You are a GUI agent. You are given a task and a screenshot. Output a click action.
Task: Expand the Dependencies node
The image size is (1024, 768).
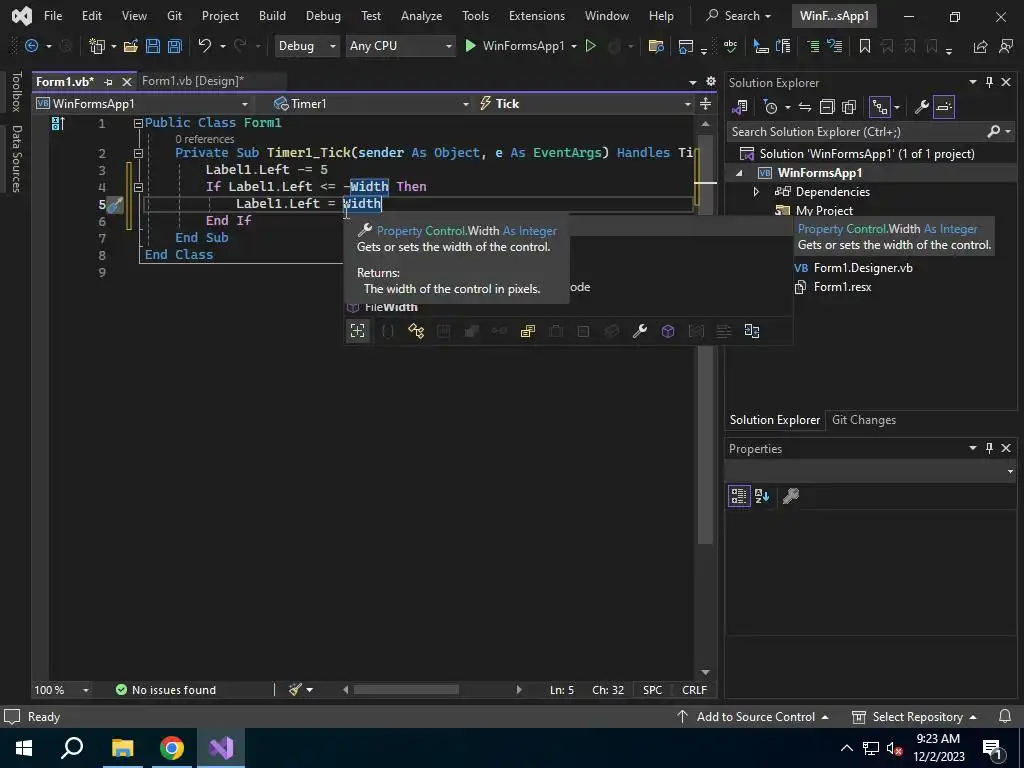[x=756, y=192]
